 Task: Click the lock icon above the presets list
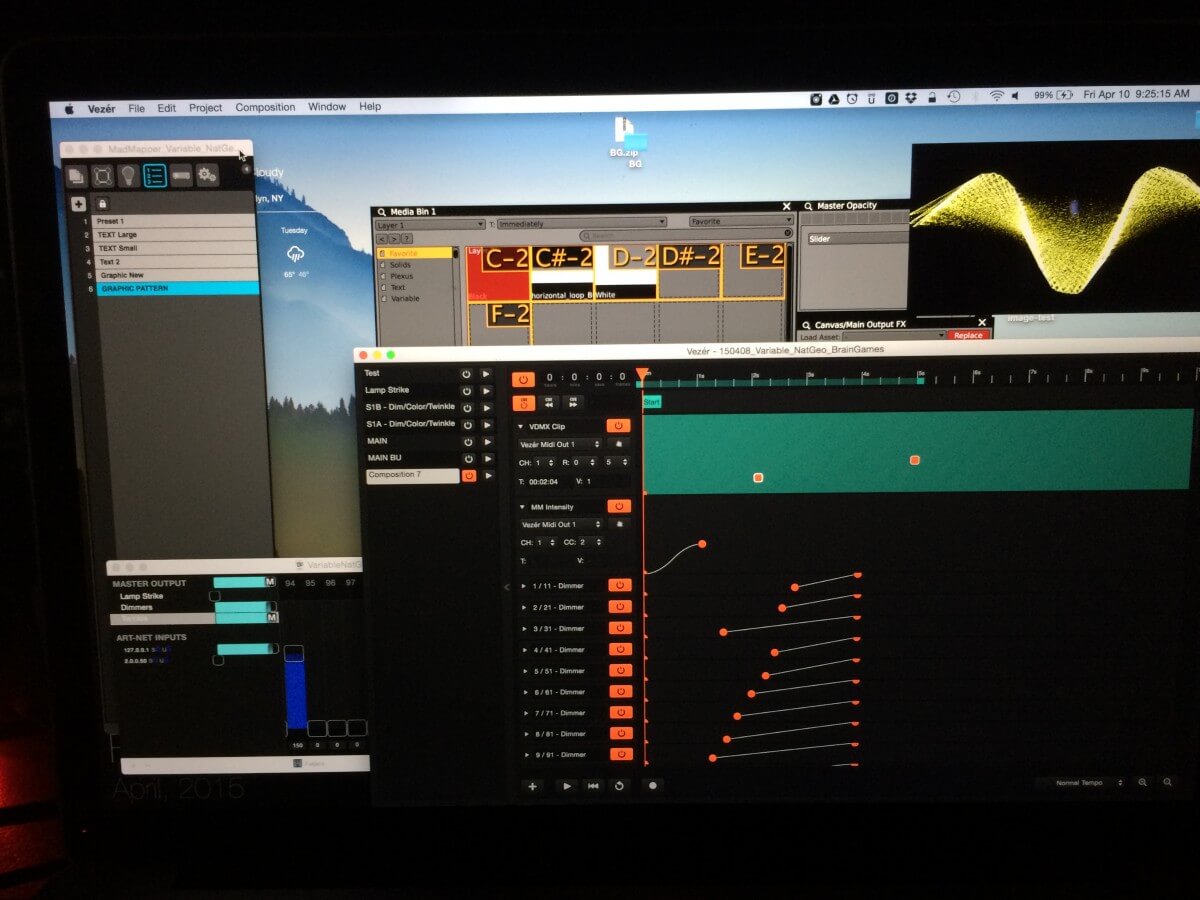[x=103, y=204]
